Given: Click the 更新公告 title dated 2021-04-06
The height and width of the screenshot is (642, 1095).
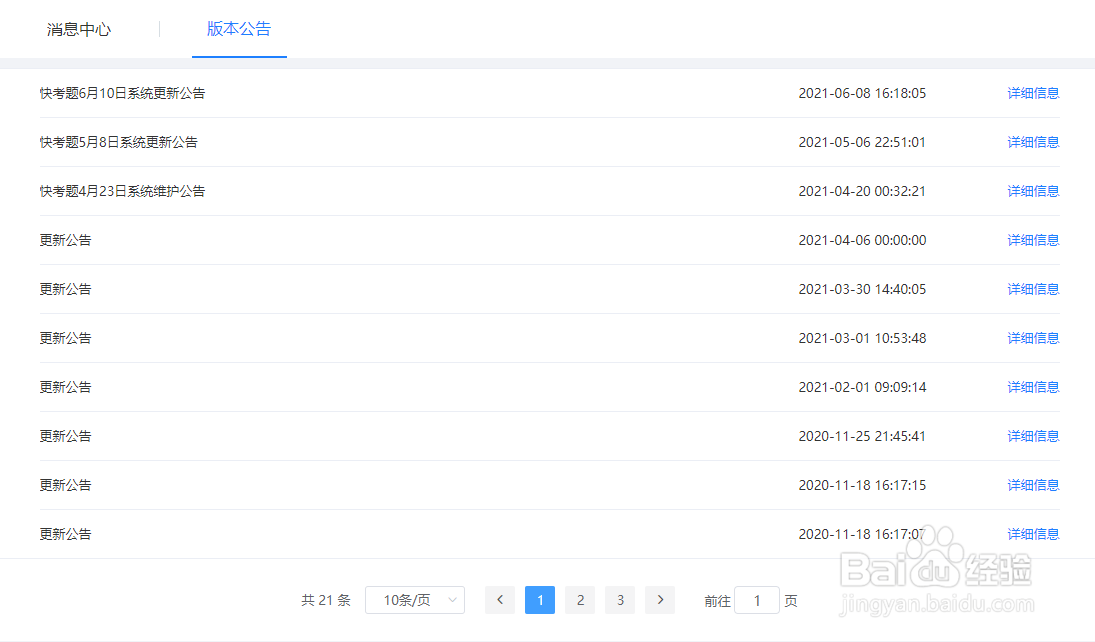Looking at the screenshot, I should tap(66, 240).
